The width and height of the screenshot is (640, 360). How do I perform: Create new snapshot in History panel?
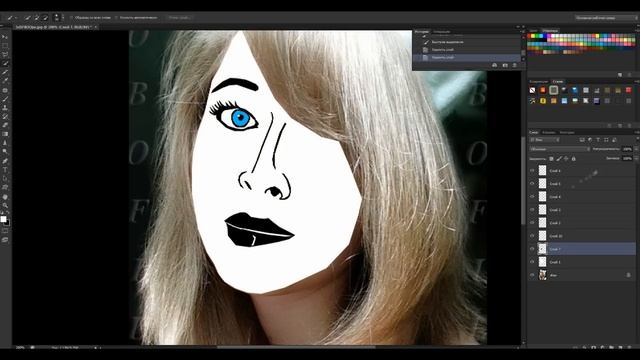coord(505,65)
